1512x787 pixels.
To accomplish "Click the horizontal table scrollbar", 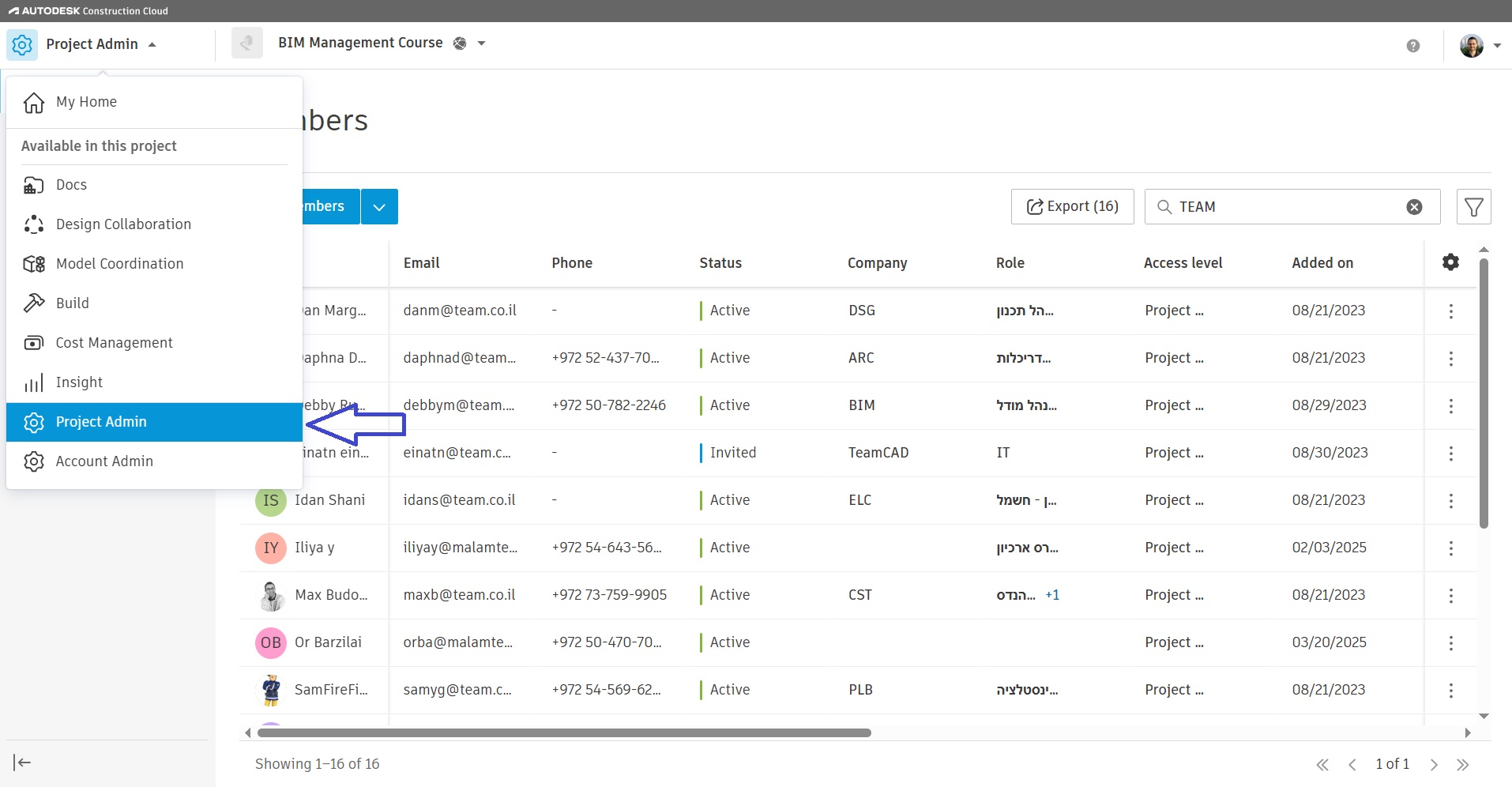I will point(564,733).
